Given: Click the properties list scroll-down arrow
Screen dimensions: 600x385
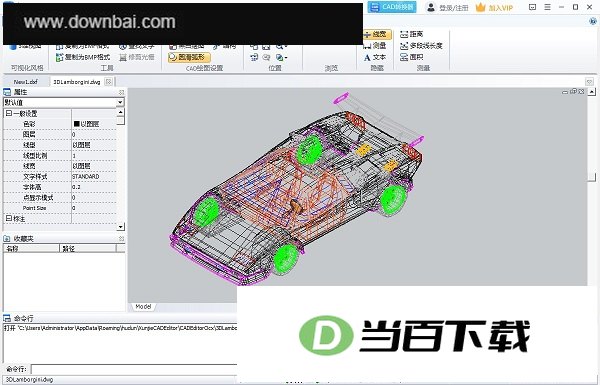Looking at the screenshot, I should [x=121, y=227].
